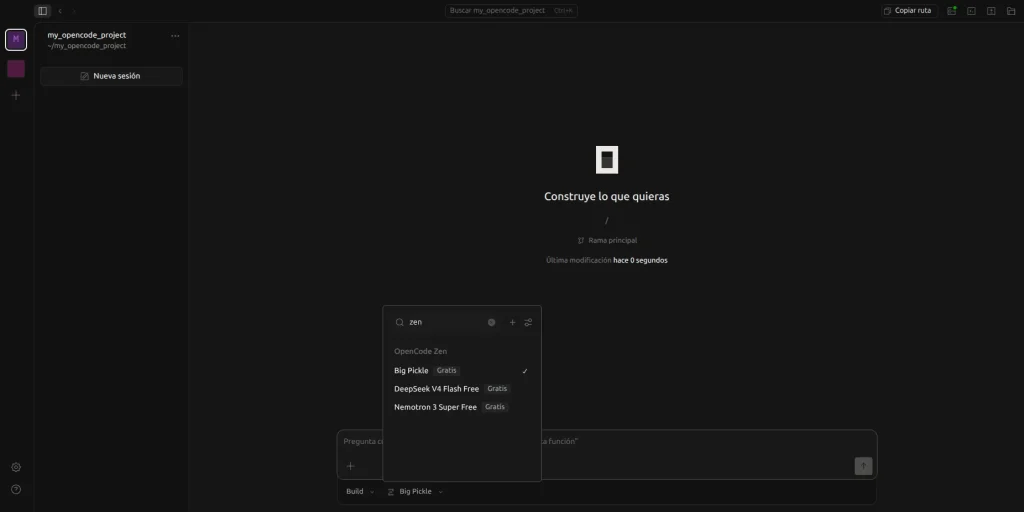Click into the zen model search field
Image resolution: width=1024 pixels, height=512 pixels.
coord(446,322)
